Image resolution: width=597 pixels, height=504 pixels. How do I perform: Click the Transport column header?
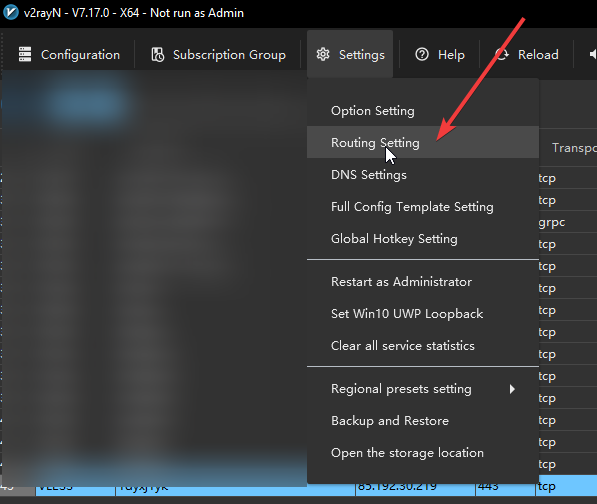pos(574,148)
